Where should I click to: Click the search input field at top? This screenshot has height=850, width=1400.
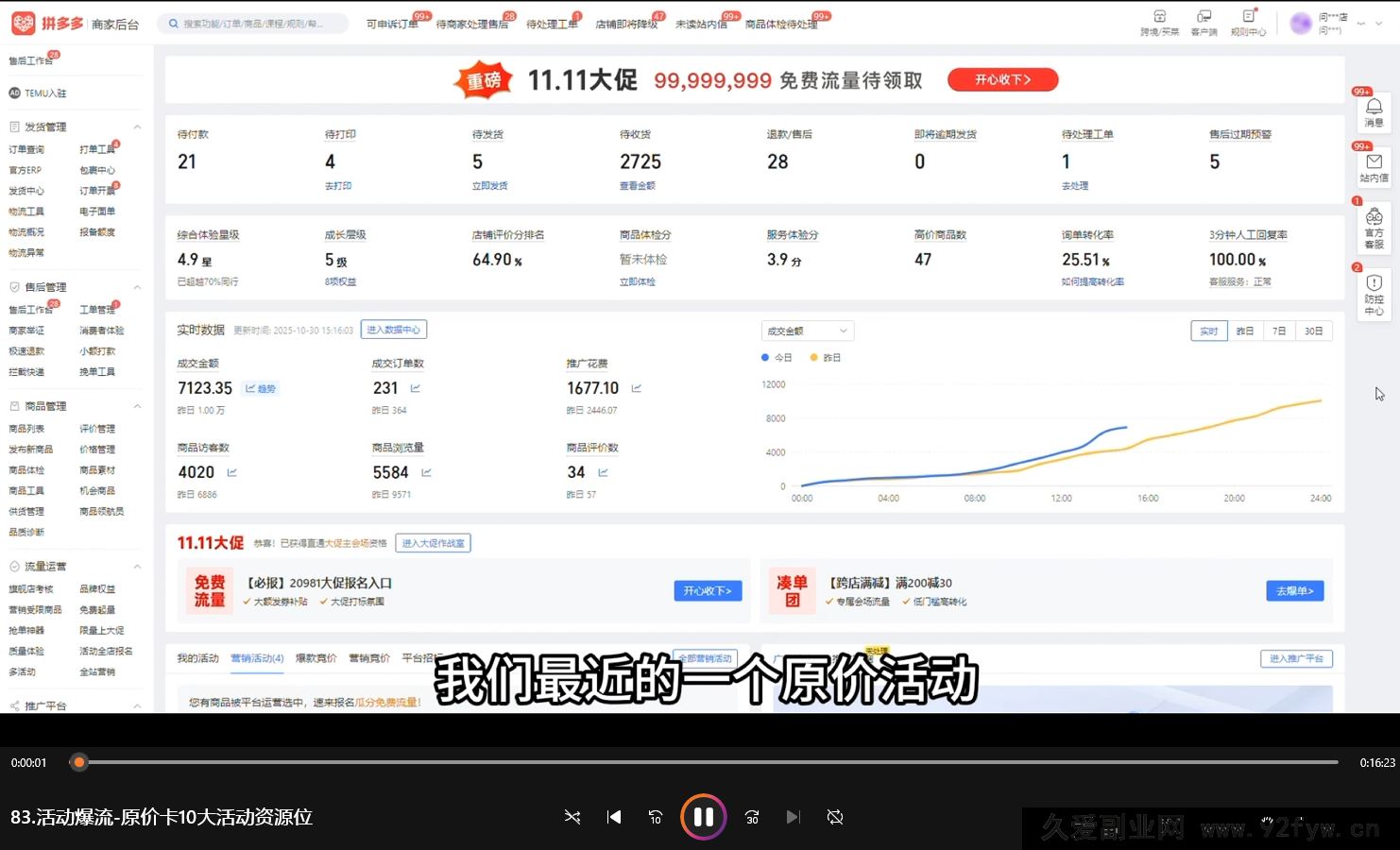click(255, 23)
